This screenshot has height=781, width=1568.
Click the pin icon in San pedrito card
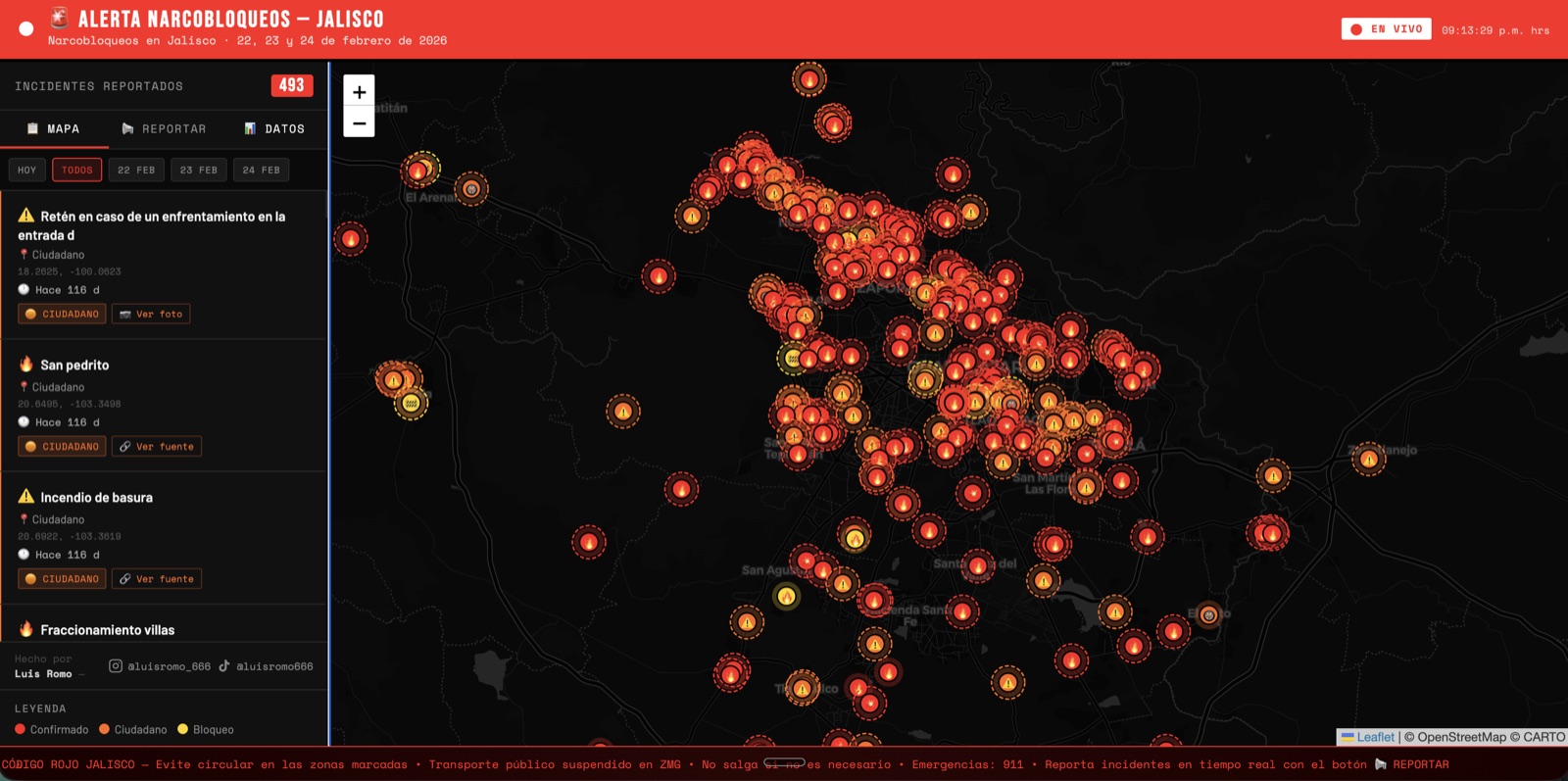point(24,387)
